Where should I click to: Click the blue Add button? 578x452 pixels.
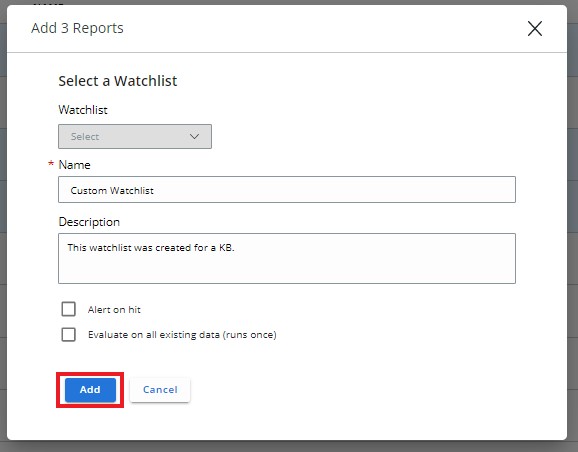click(90, 390)
